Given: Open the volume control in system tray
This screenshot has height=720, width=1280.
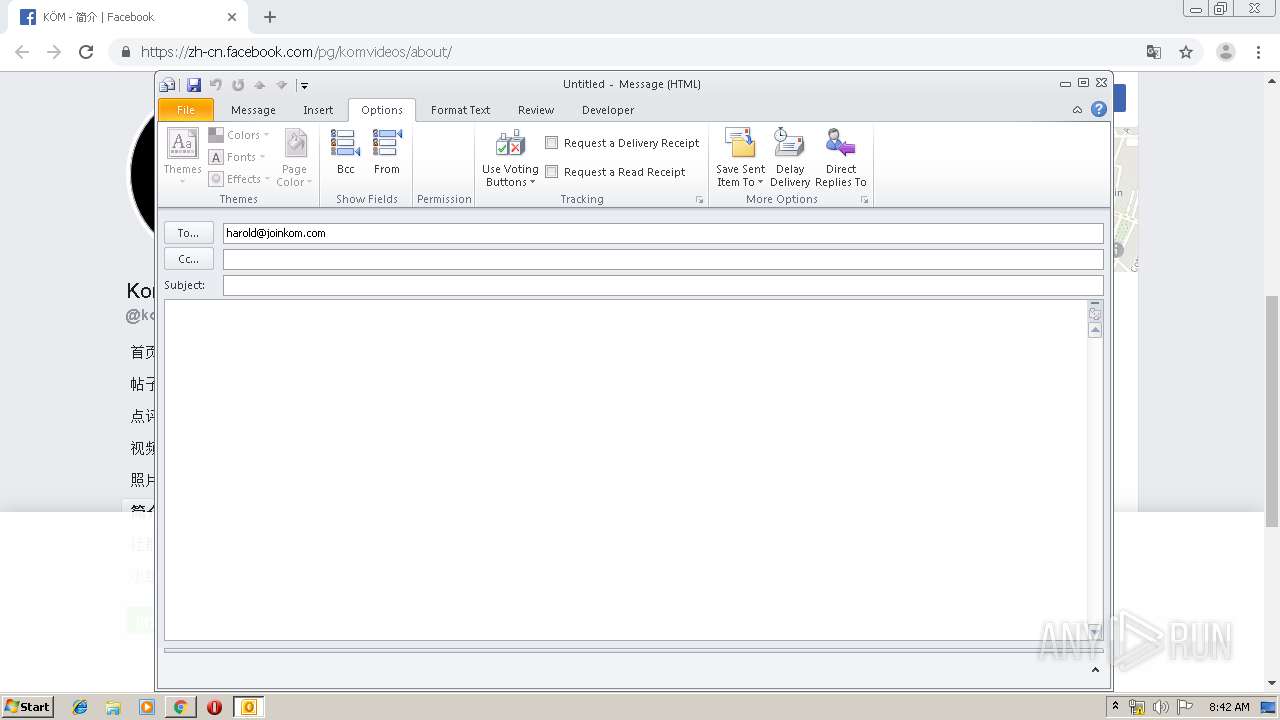Looking at the screenshot, I should coord(1161,707).
